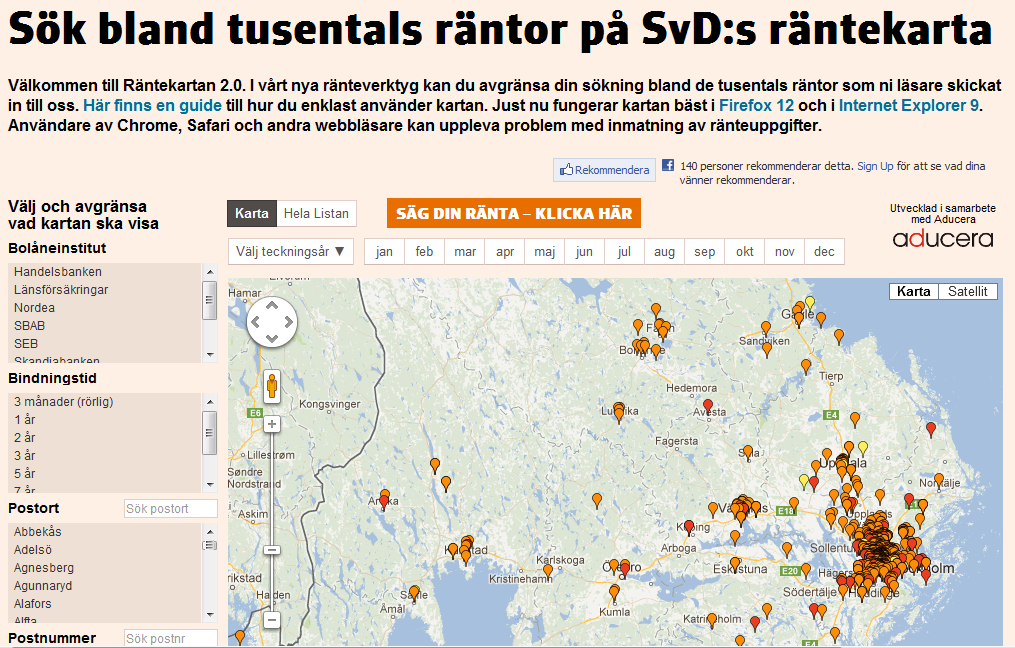Click the Bolåneinstitut list scroll-up arrow
1015x648 pixels.
point(210,271)
